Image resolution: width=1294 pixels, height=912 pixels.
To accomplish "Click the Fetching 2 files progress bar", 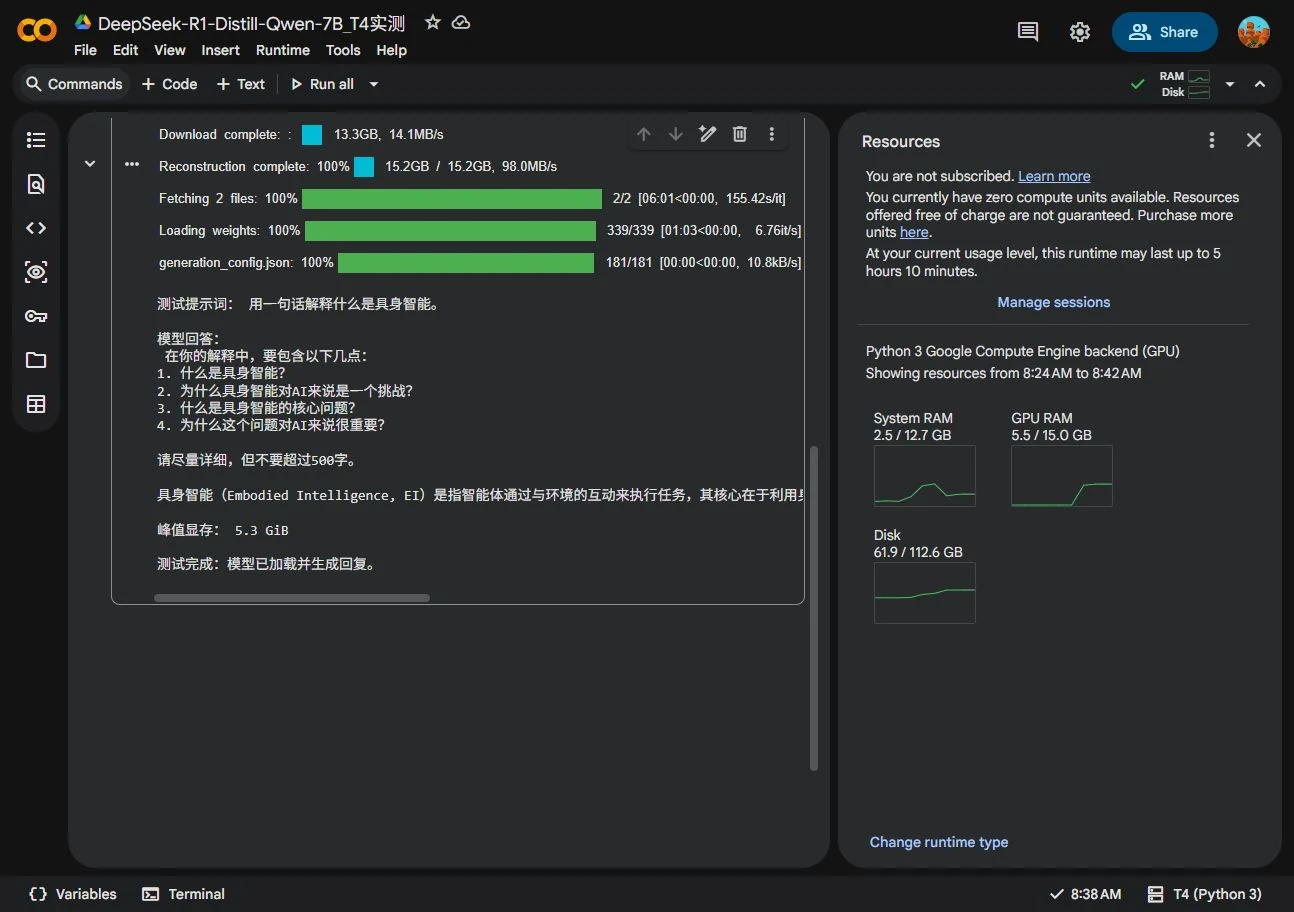I will tap(452, 199).
